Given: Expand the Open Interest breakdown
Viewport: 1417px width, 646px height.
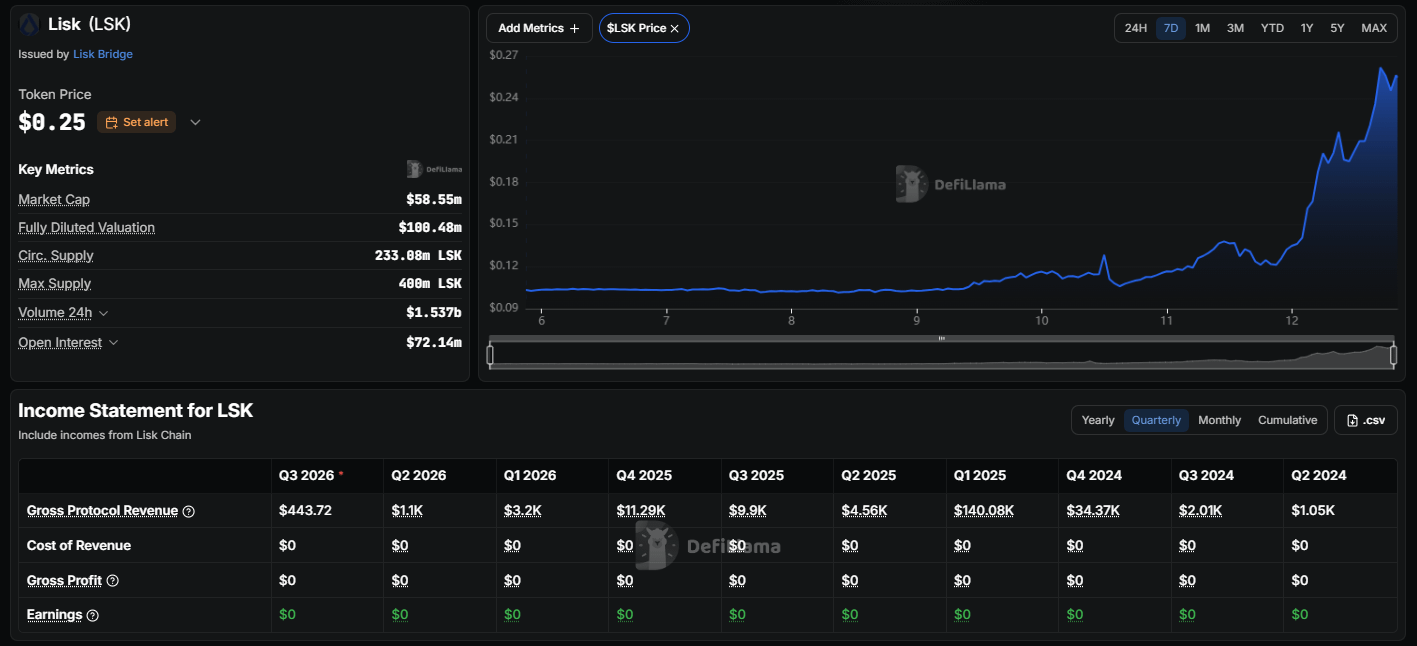Looking at the screenshot, I should pyautogui.click(x=113, y=342).
